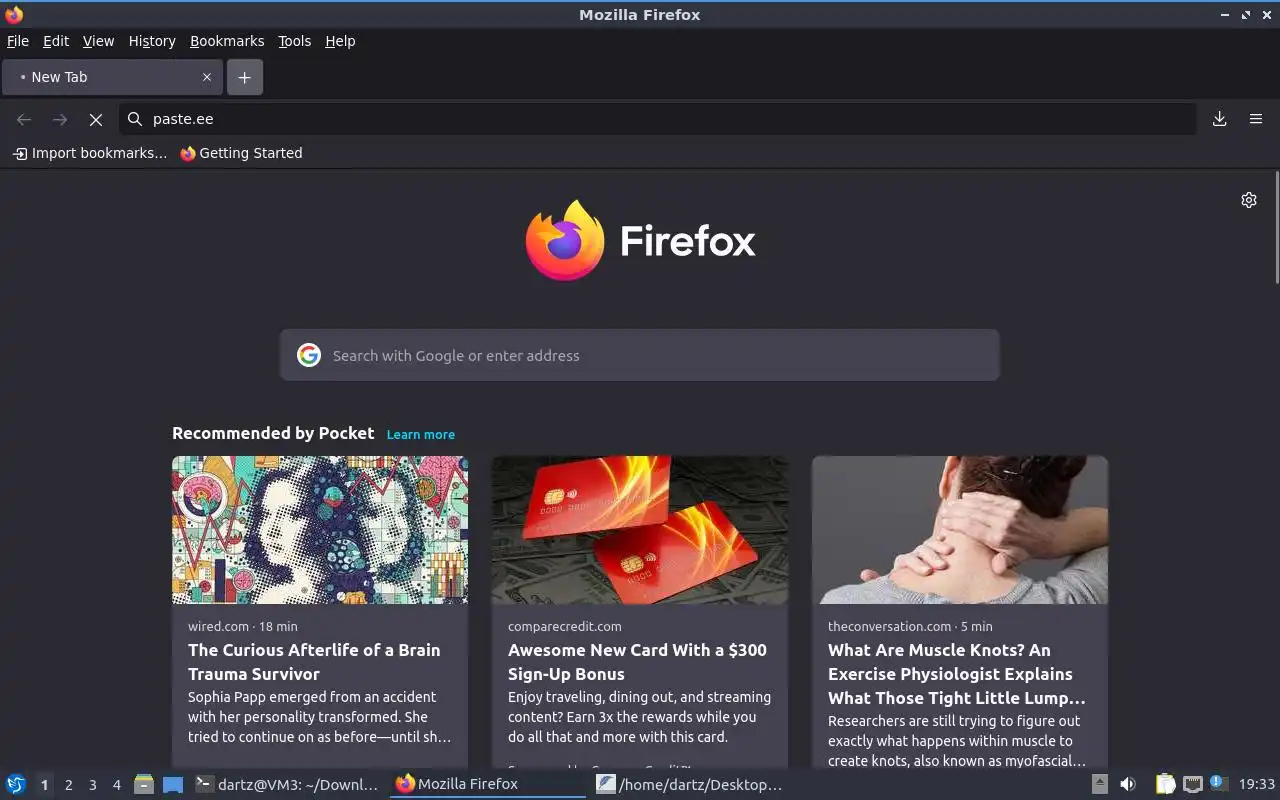The height and width of the screenshot is (800, 1280).
Task: Open the hamburger application menu
Action: coord(1256,119)
